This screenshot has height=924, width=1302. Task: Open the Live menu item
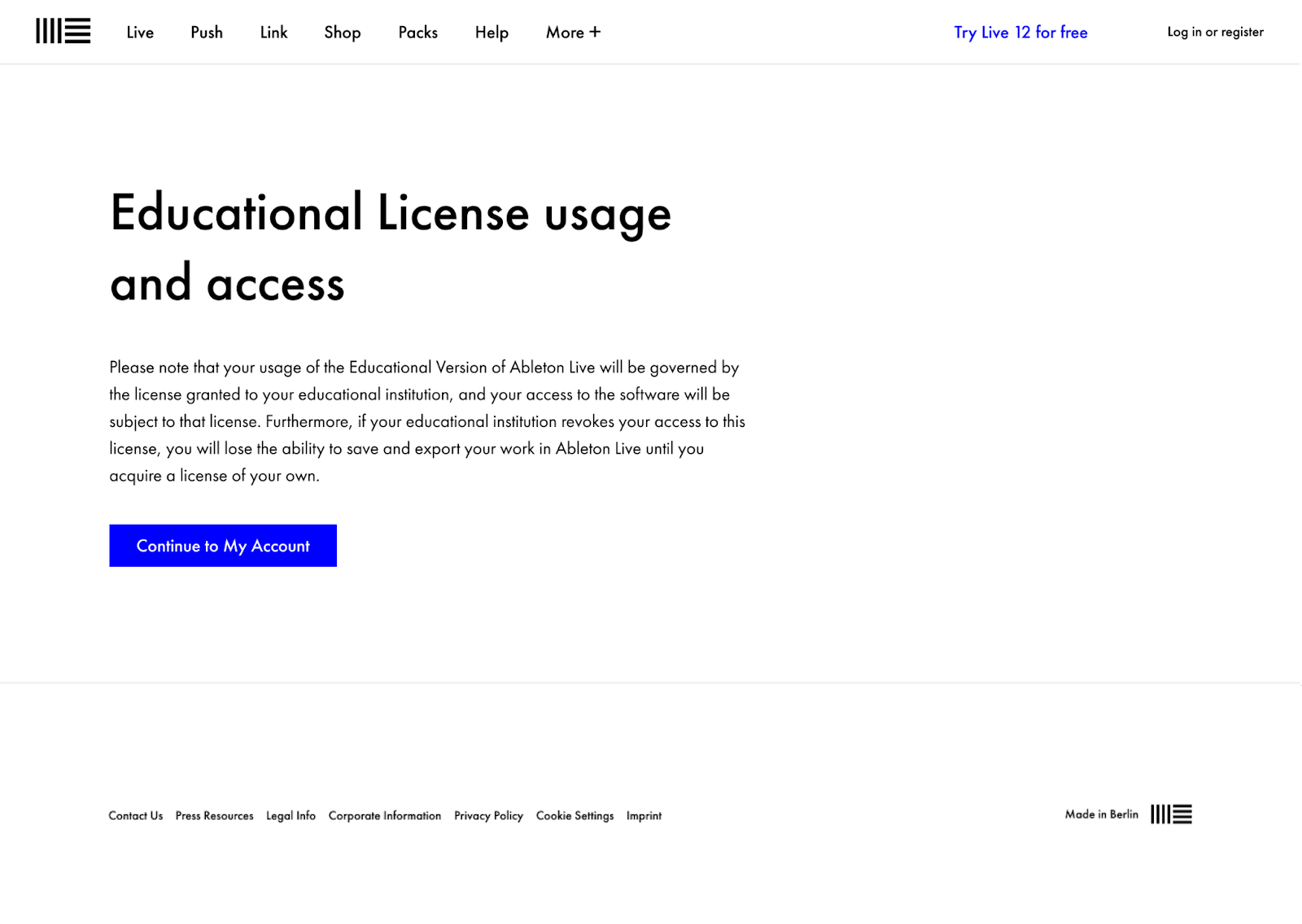tap(140, 33)
